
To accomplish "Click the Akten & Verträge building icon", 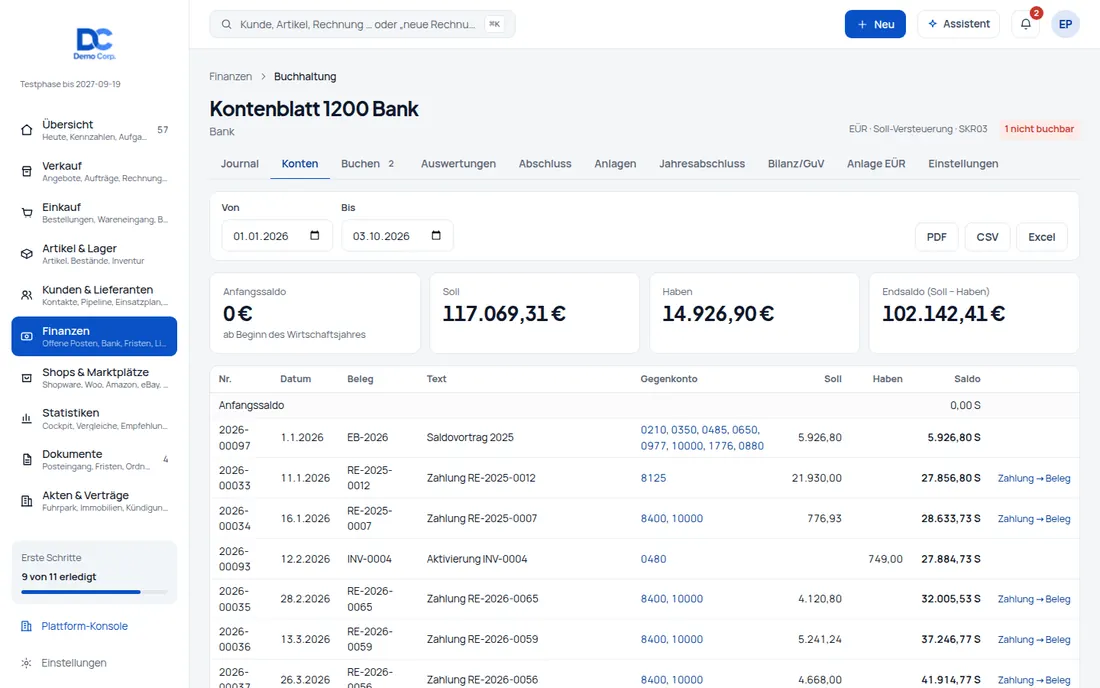I will [27, 501].
